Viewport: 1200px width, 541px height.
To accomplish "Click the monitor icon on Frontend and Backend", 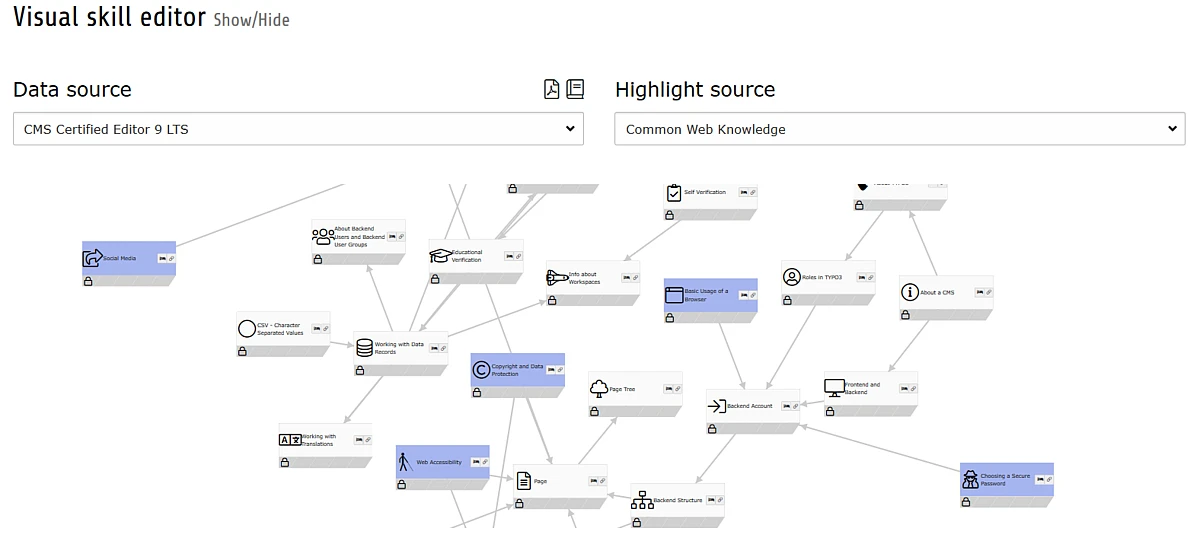I will (834, 388).
